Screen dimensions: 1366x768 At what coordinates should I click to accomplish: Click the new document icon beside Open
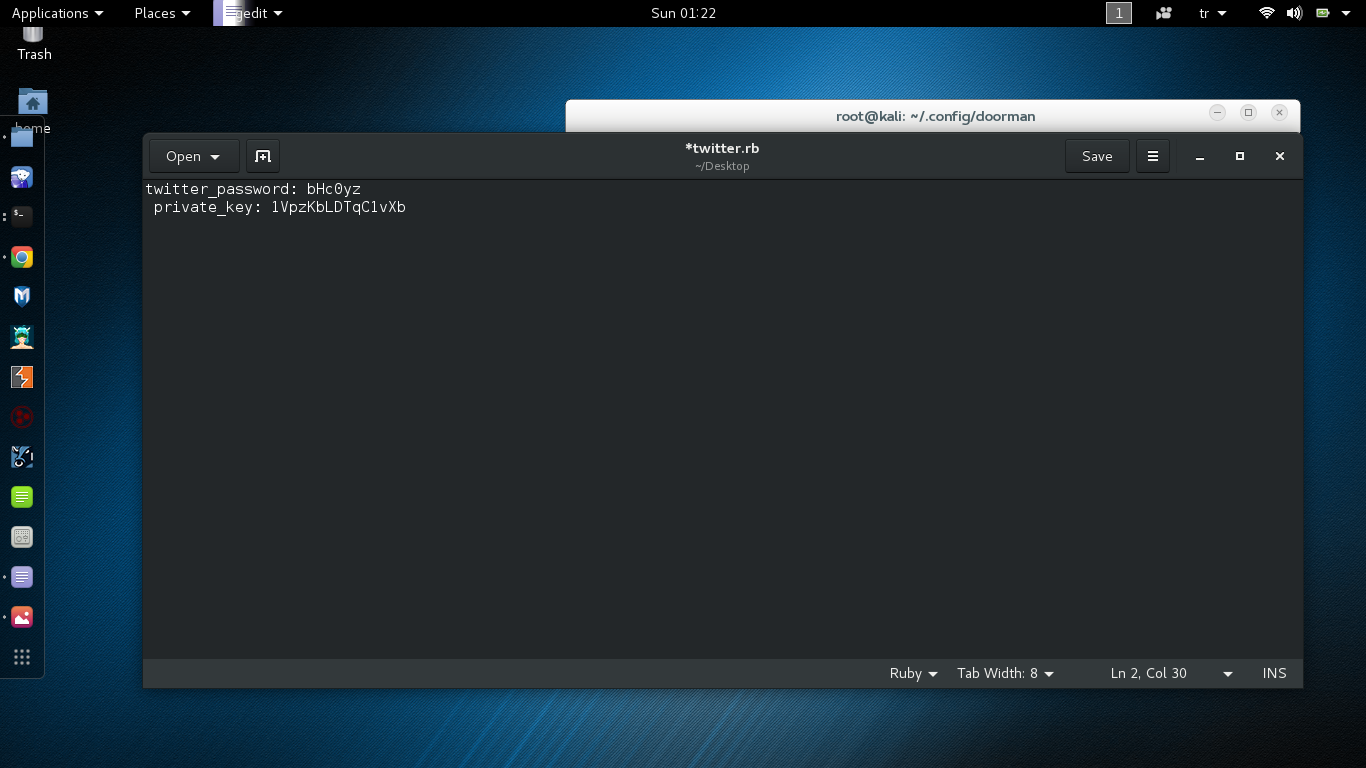(x=263, y=156)
